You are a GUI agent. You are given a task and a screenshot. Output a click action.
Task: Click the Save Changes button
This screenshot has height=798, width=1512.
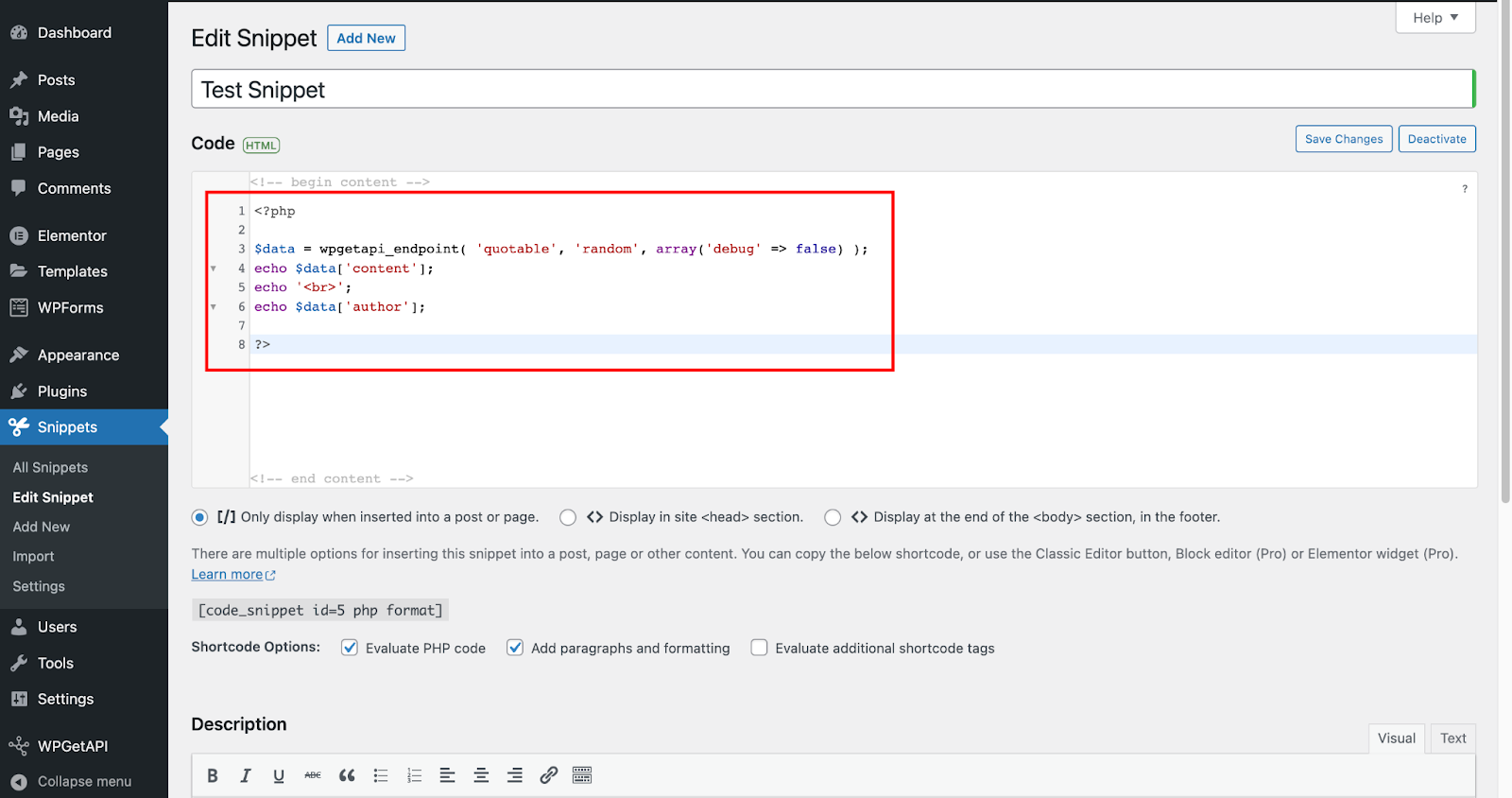pyautogui.click(x=1344, y=139)
